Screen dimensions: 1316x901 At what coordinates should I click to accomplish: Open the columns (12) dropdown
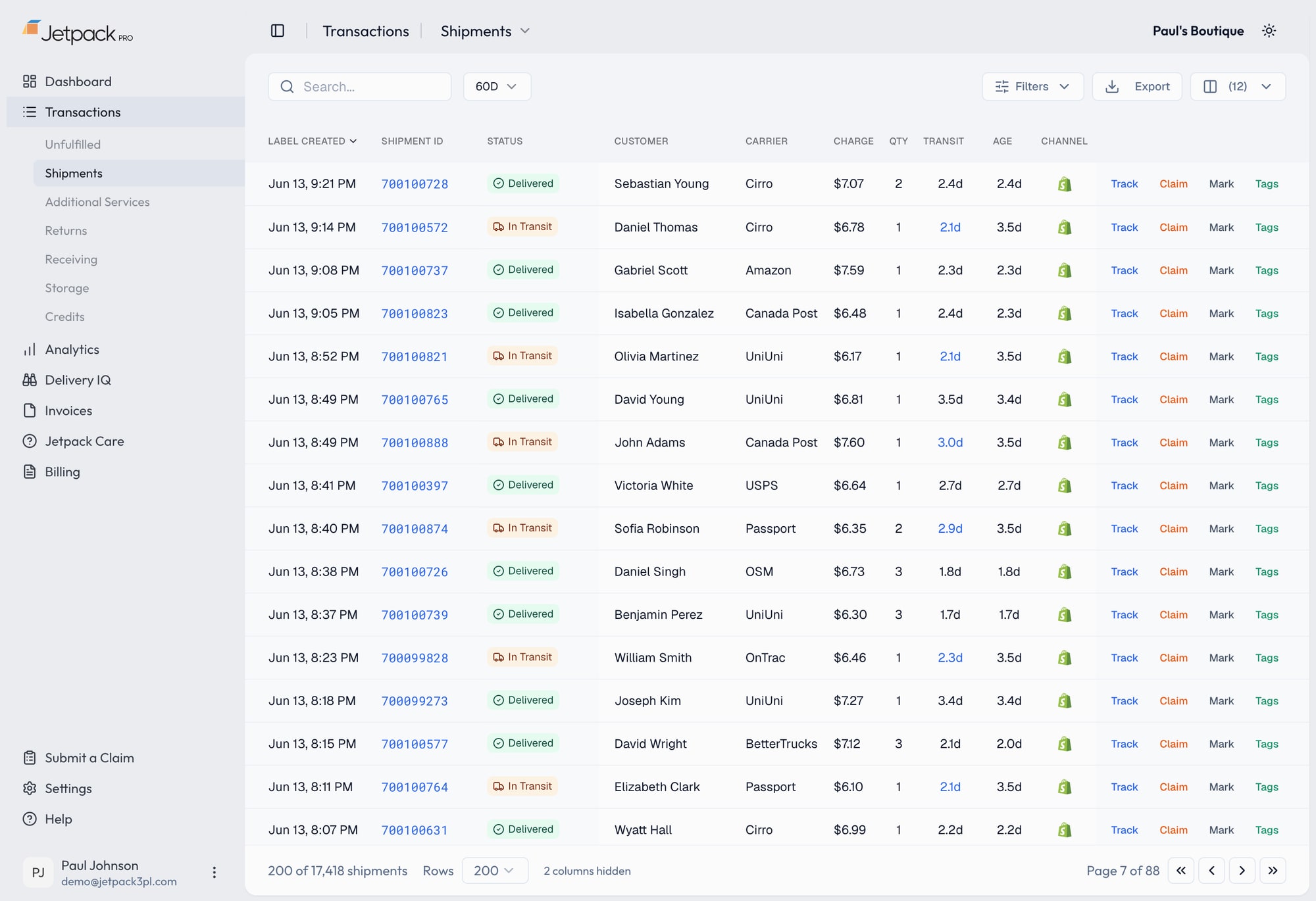tap(1238, 87)
